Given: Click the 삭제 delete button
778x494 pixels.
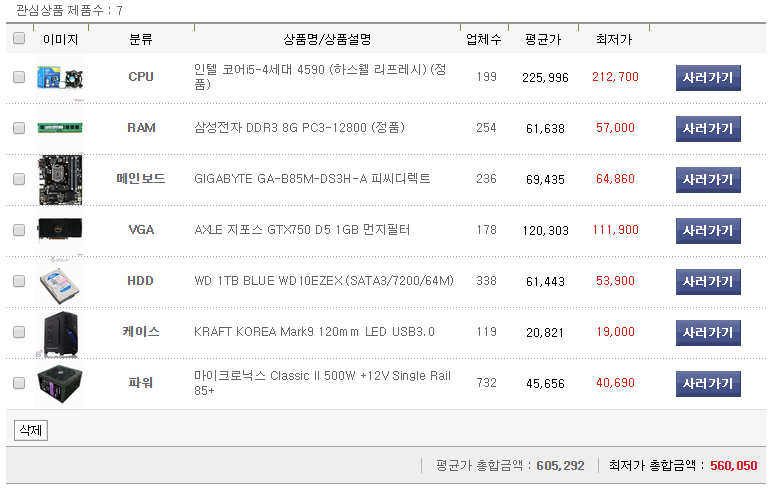Looking at the screenshot, I should (30, 431).
